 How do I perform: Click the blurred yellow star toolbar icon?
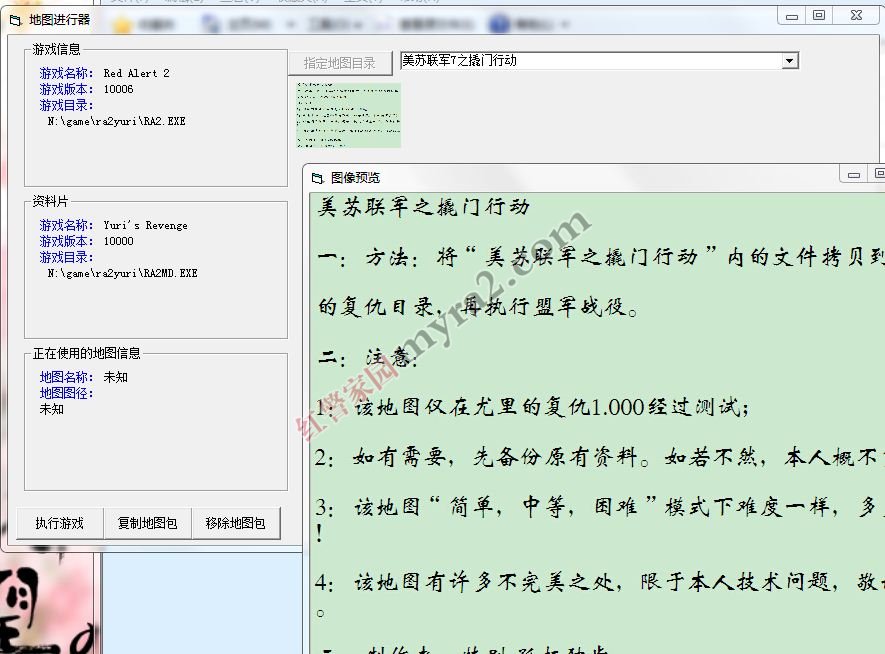click(x=122, y=25)
